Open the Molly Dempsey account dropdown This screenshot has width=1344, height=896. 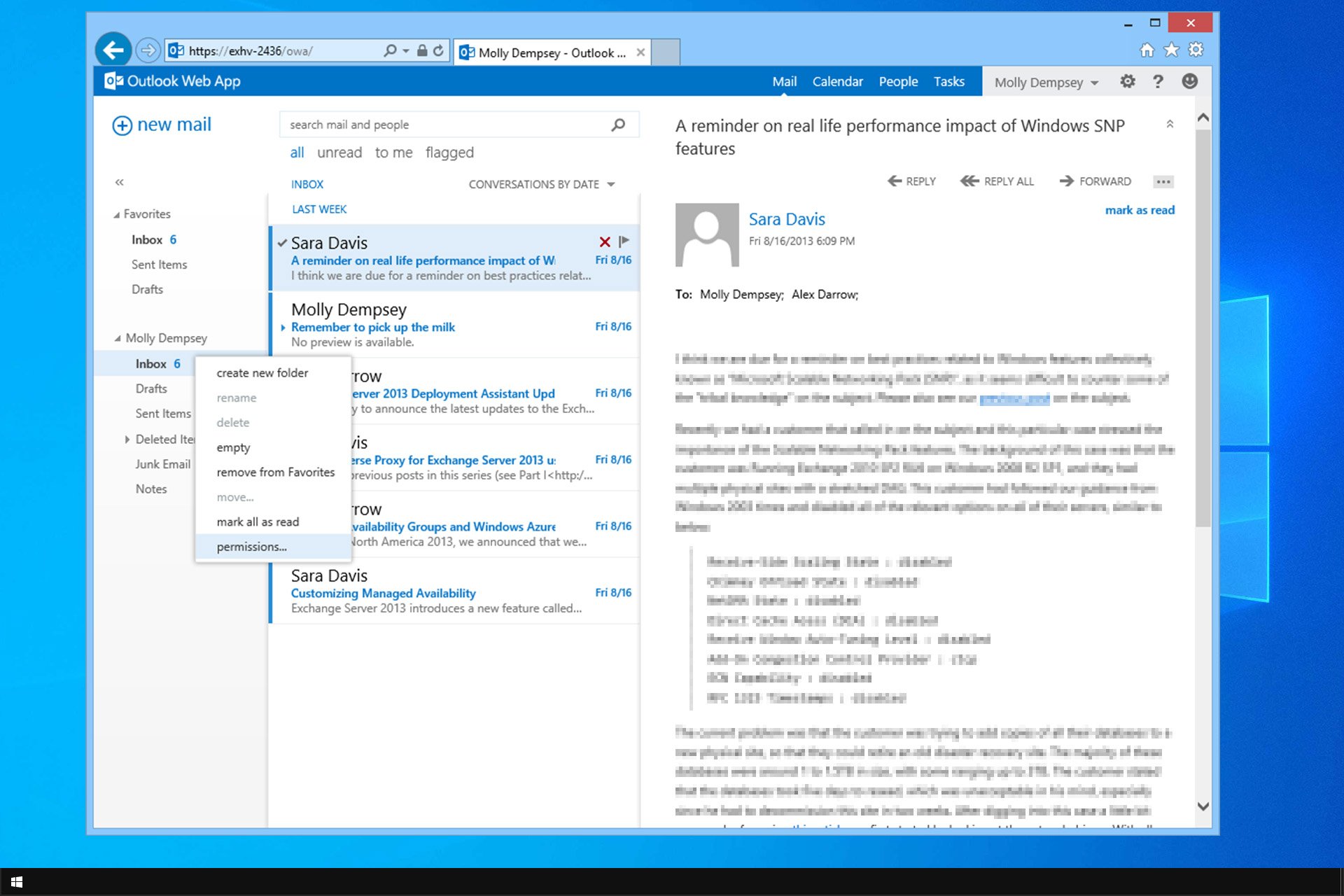[x=1046, y=83]
